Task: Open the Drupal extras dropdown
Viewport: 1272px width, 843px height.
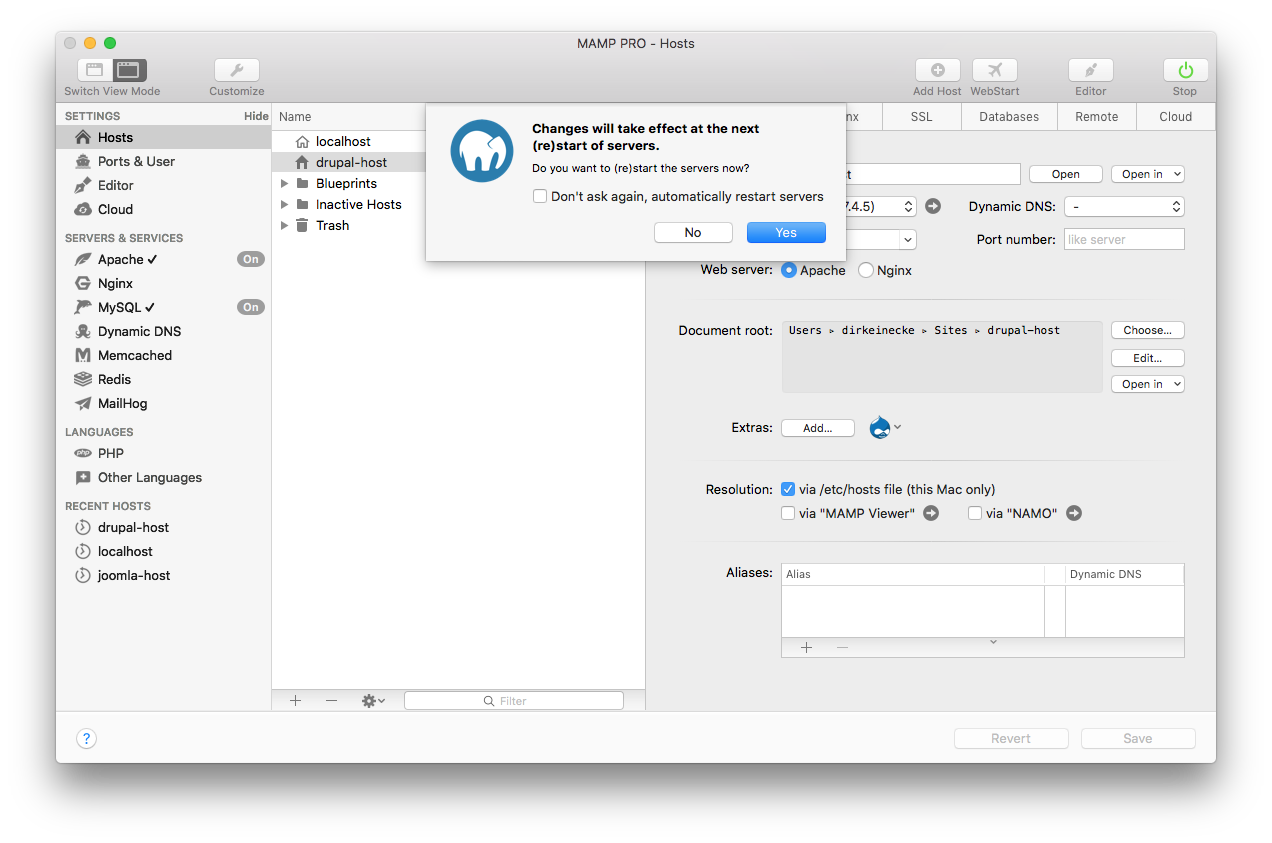Action: point(884,427)
